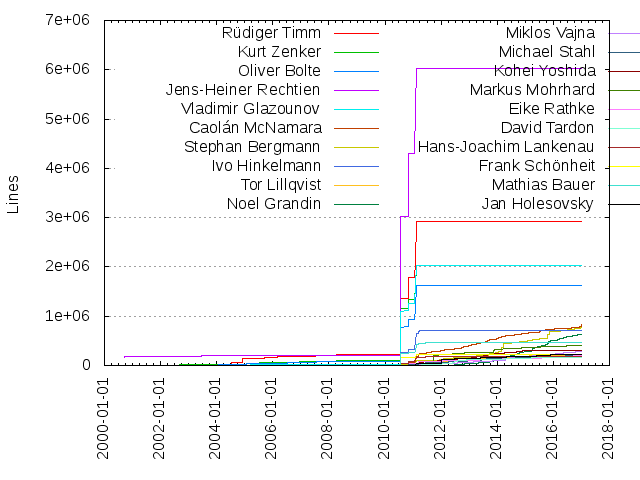
Task: Select the Ivo Hinkelmann legend entry
Action: pyautogui.click(x=266, y=166)
